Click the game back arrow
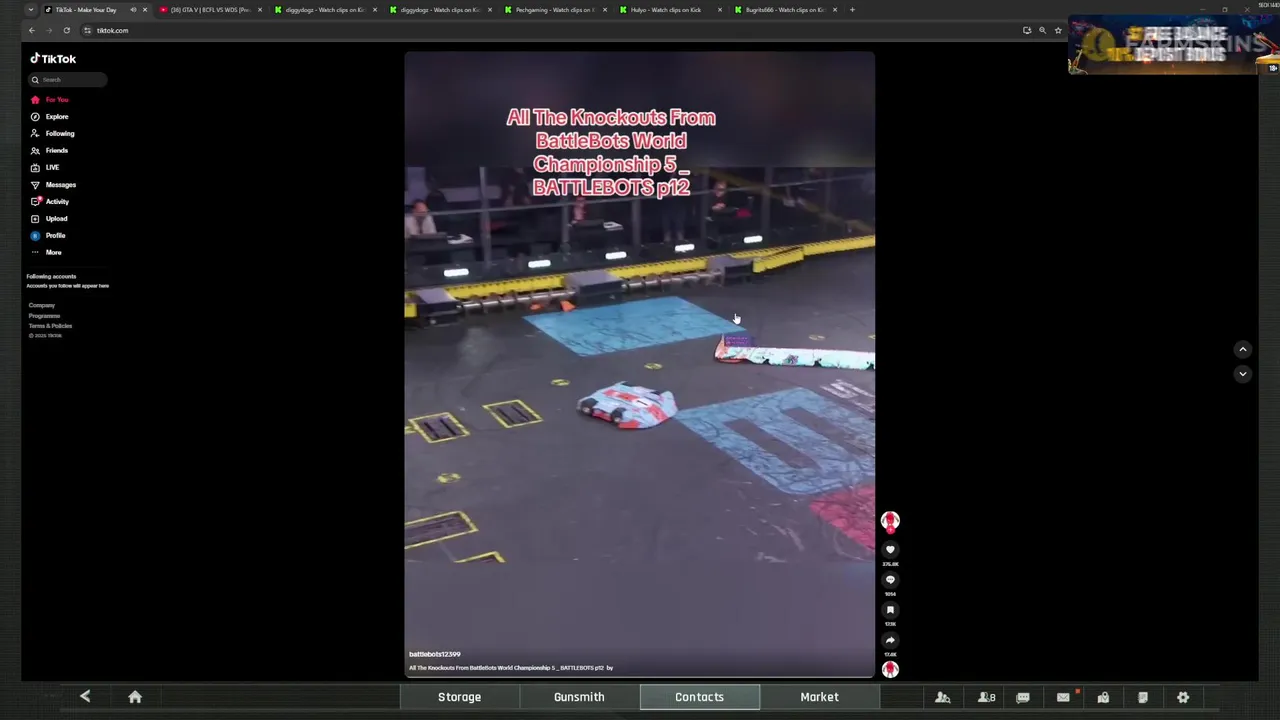The image size is (1280, 720). click(85, 697)
